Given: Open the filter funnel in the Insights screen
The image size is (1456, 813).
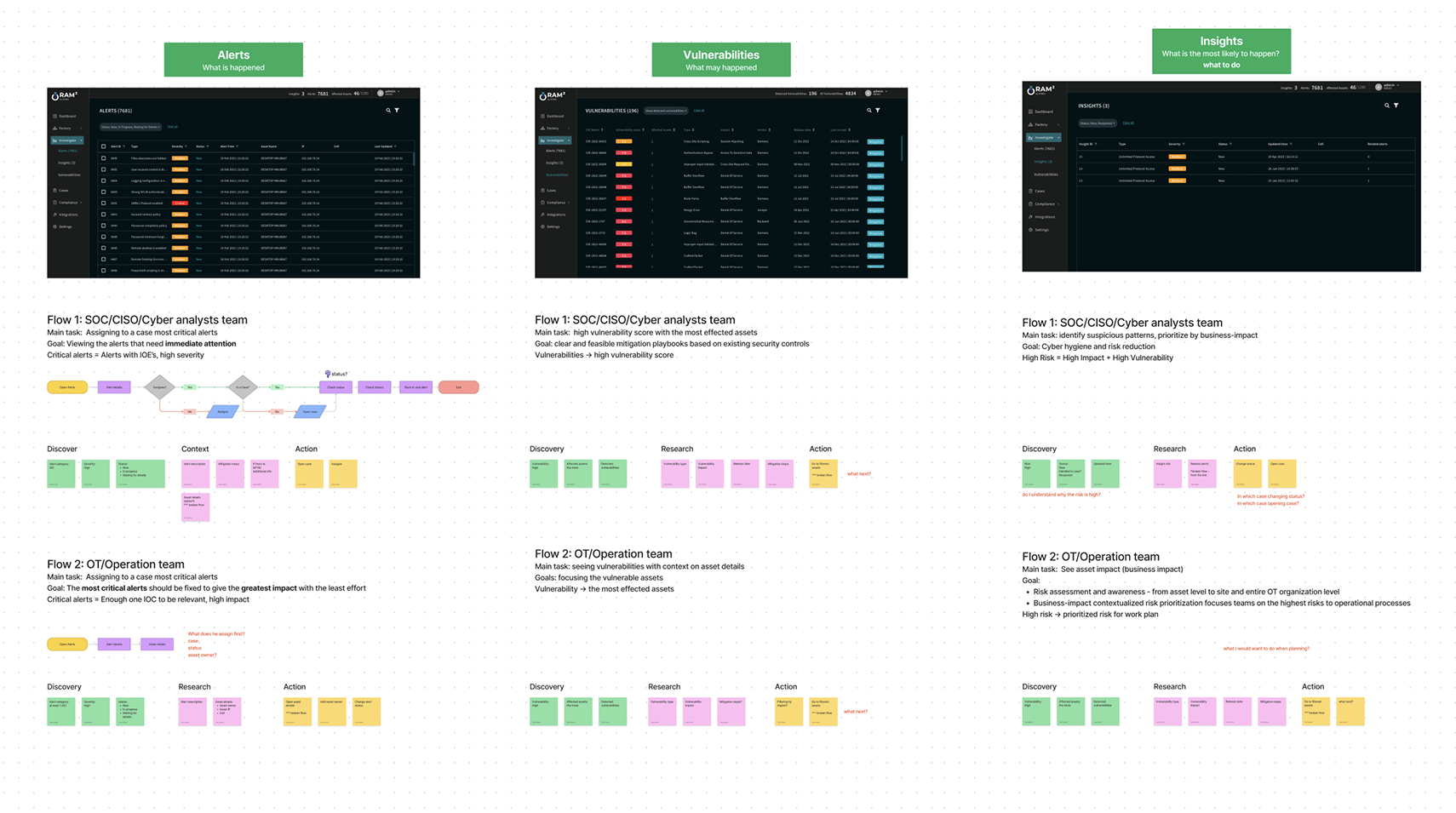Looking at the screenshot, I should (x=1396, y=106).
